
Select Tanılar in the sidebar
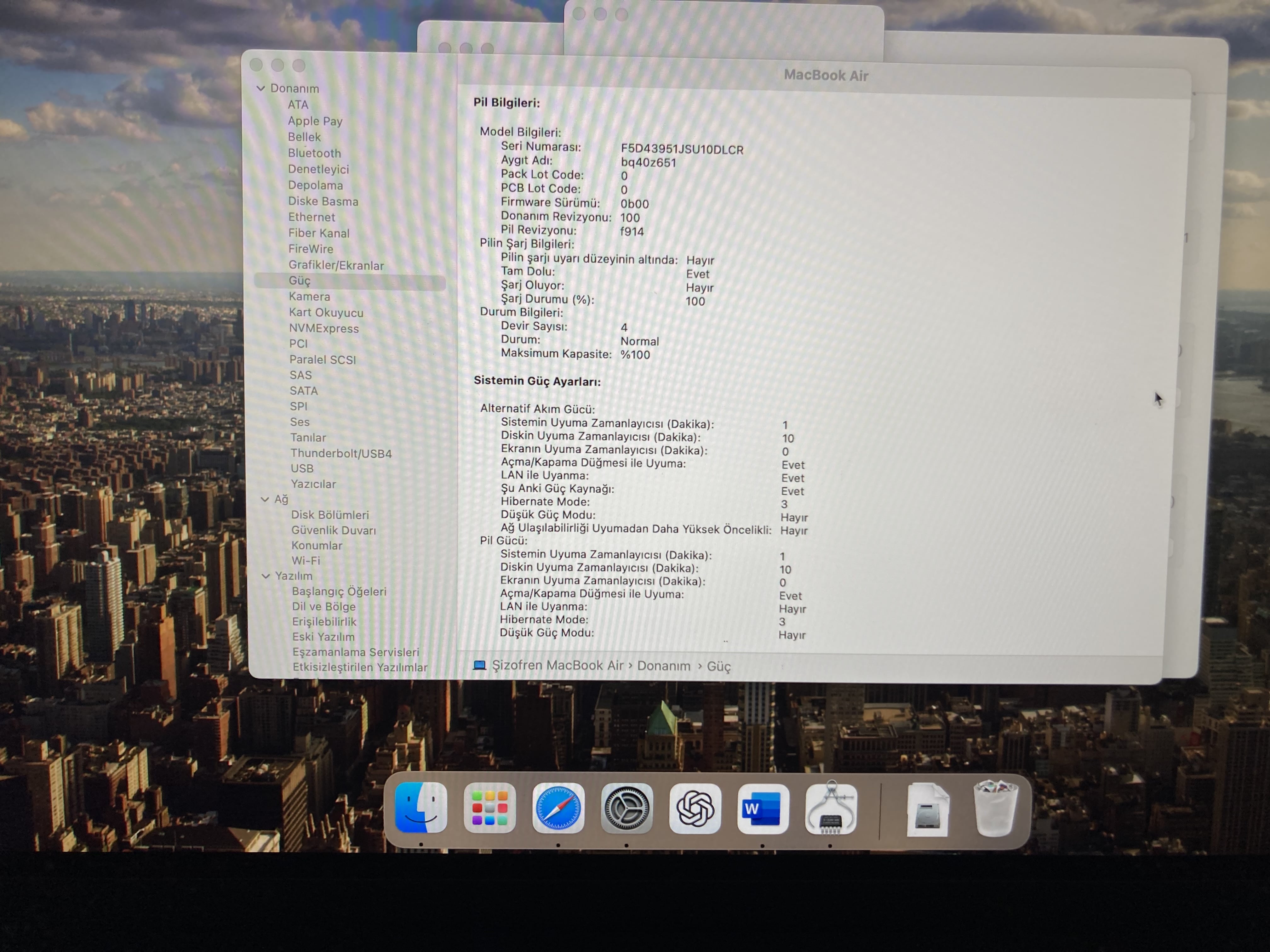pos(308,437)
